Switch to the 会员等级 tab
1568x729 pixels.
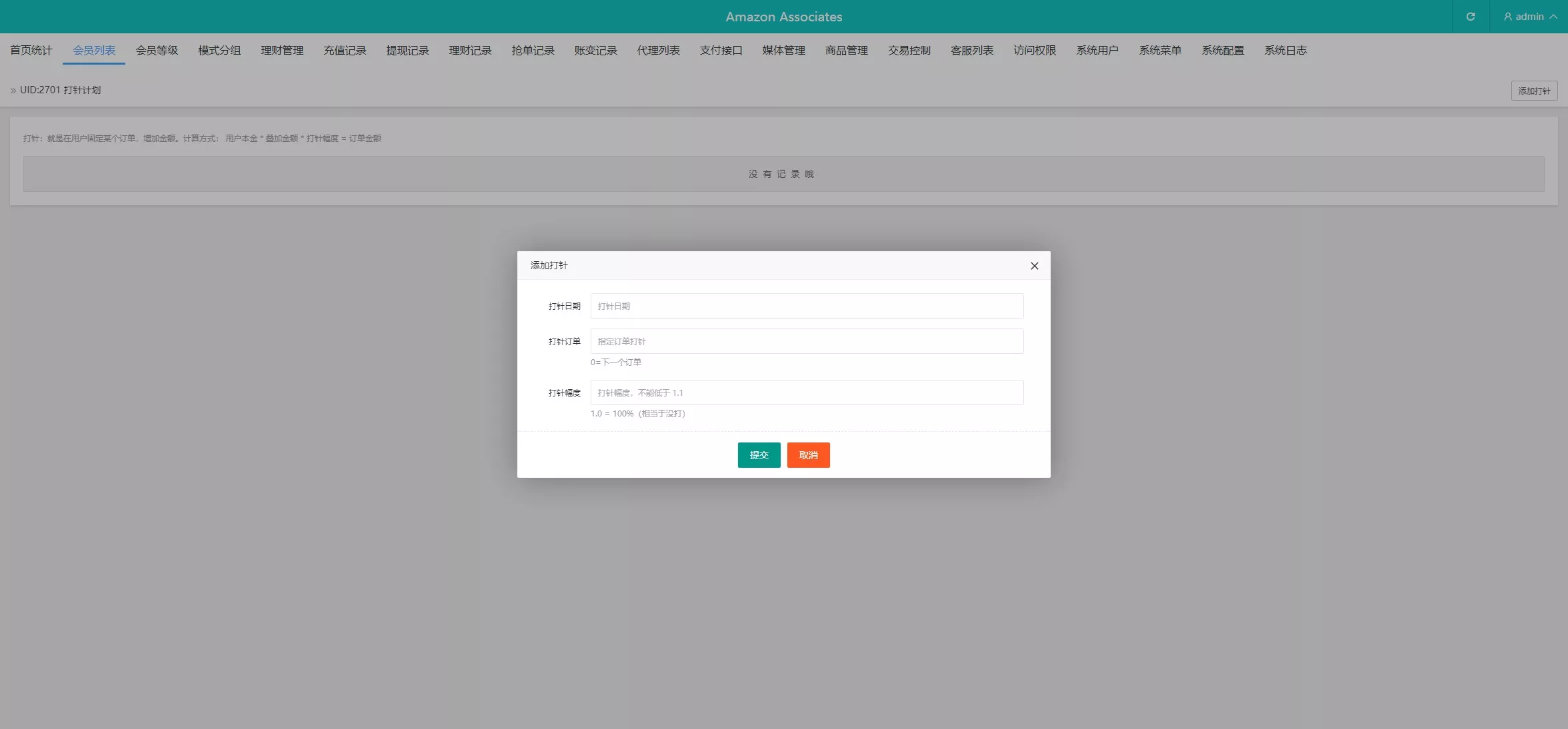[157, 51]
